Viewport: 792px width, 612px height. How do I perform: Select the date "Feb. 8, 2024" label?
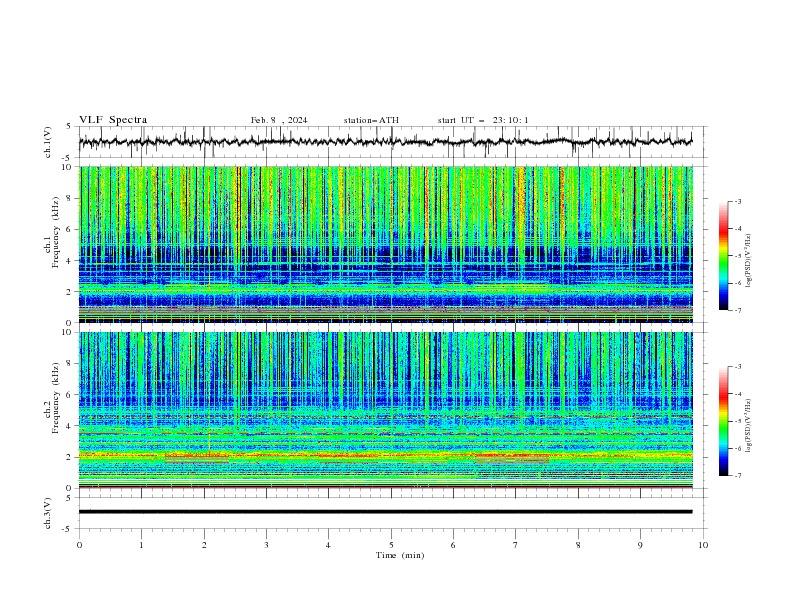coord(279,120)
